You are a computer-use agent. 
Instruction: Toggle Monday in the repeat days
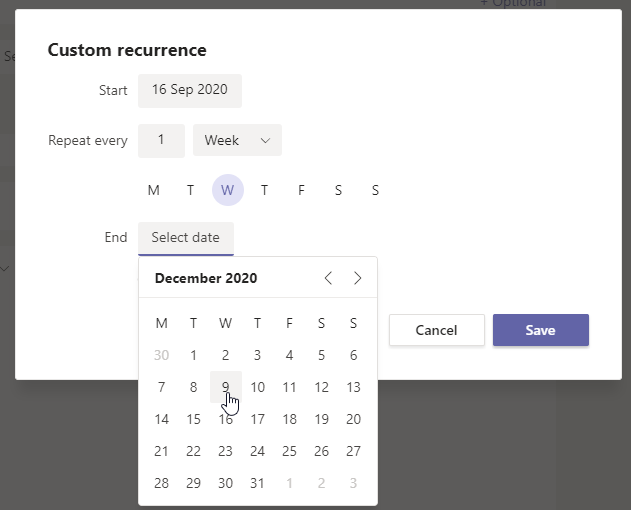point(153,190)
